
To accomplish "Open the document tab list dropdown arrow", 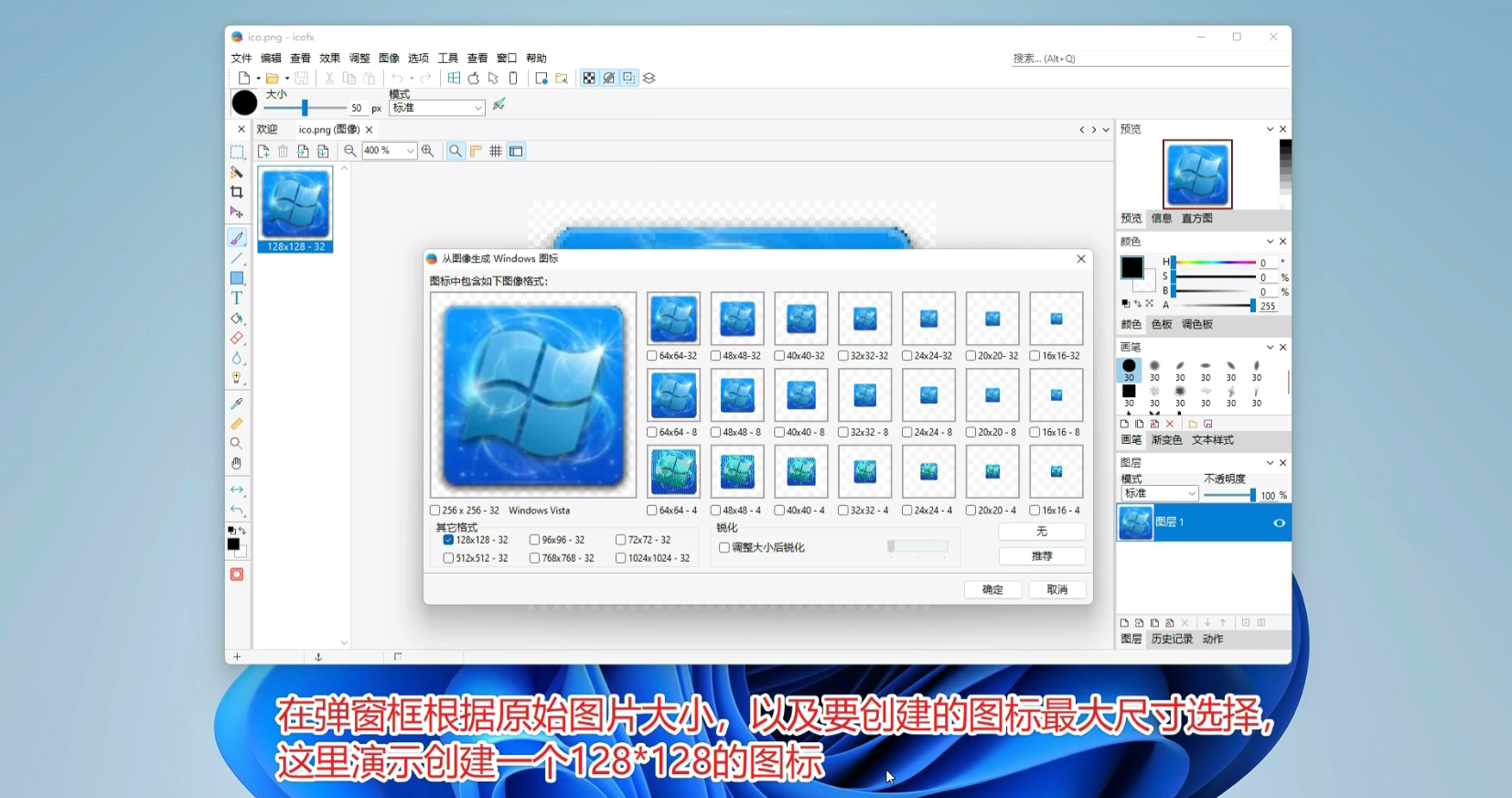I will pos(1106,130).
